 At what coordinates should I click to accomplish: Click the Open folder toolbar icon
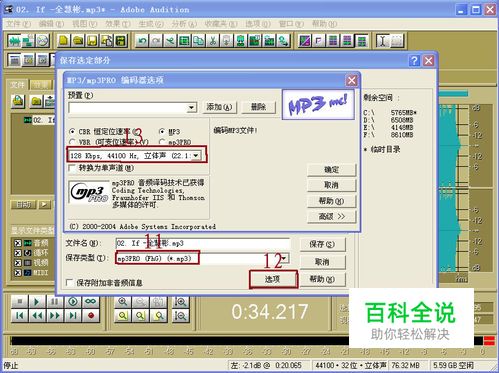click(78, 41)
